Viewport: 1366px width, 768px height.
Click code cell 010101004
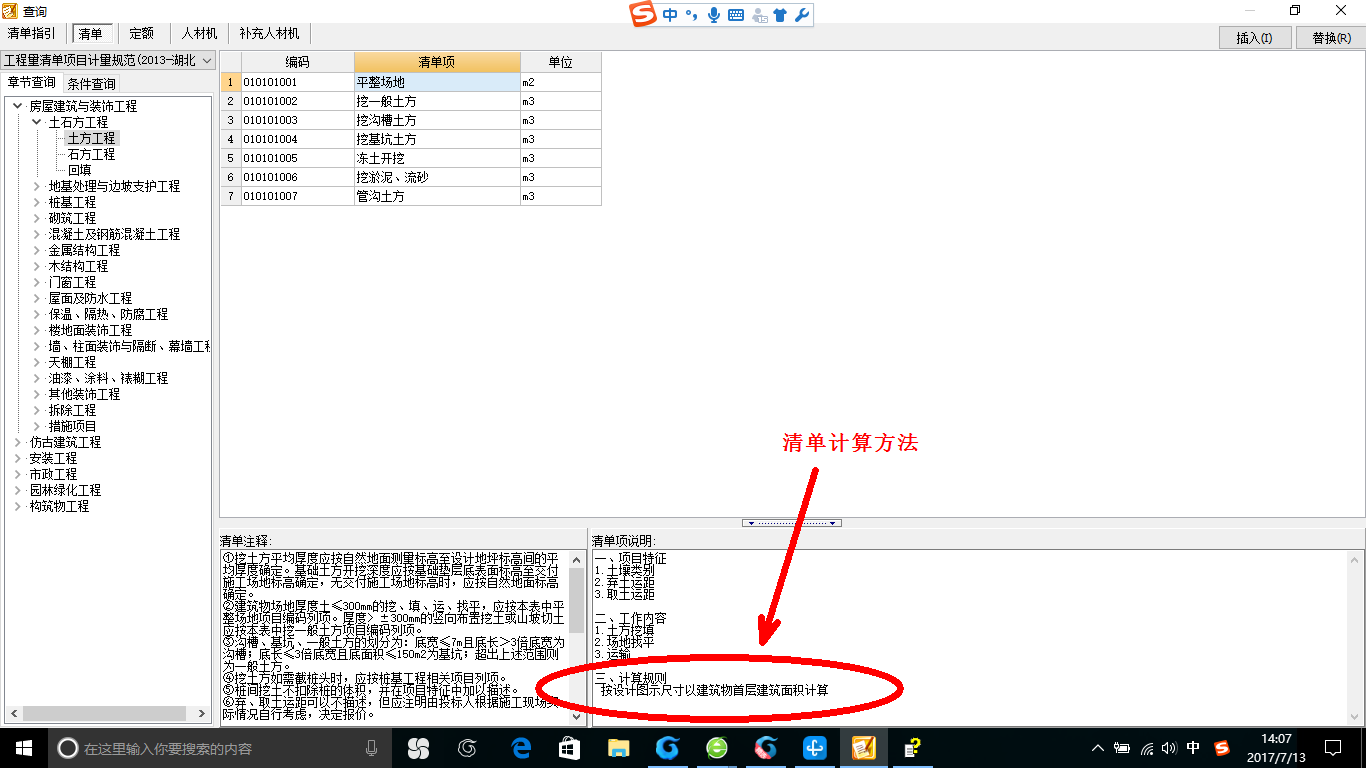(x=298, y=139)
